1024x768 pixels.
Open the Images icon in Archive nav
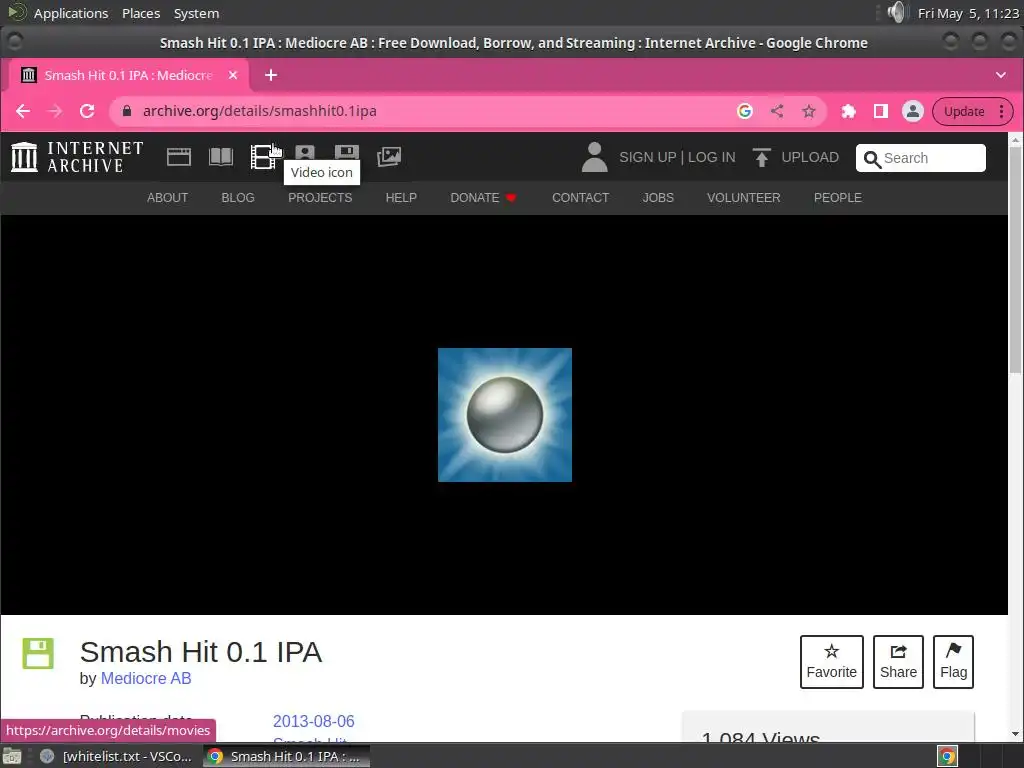389,157
